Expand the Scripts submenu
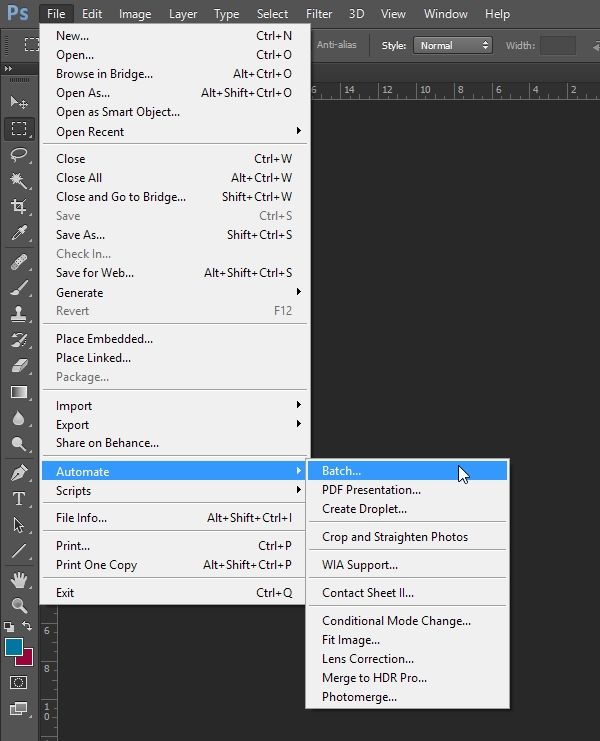600x741 pixels. coord(174,491)
